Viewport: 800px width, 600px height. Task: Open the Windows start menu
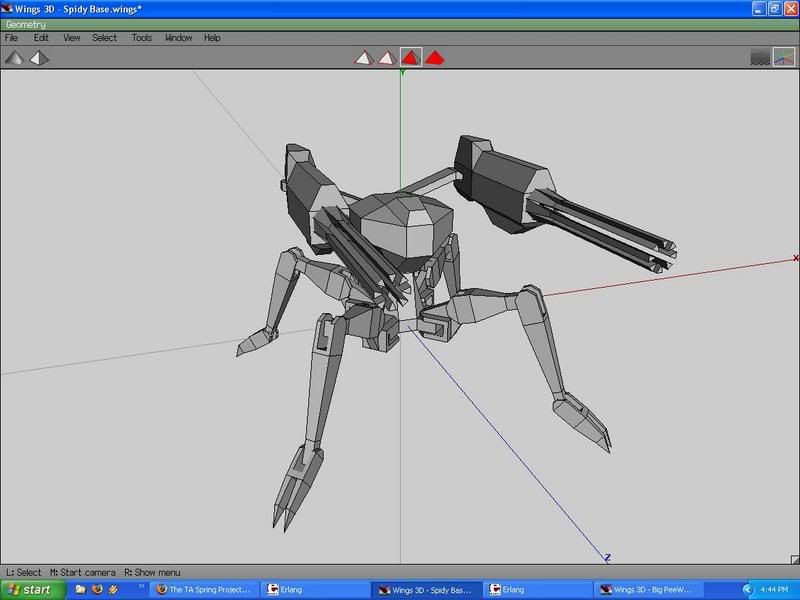click(x=33, y=590)
